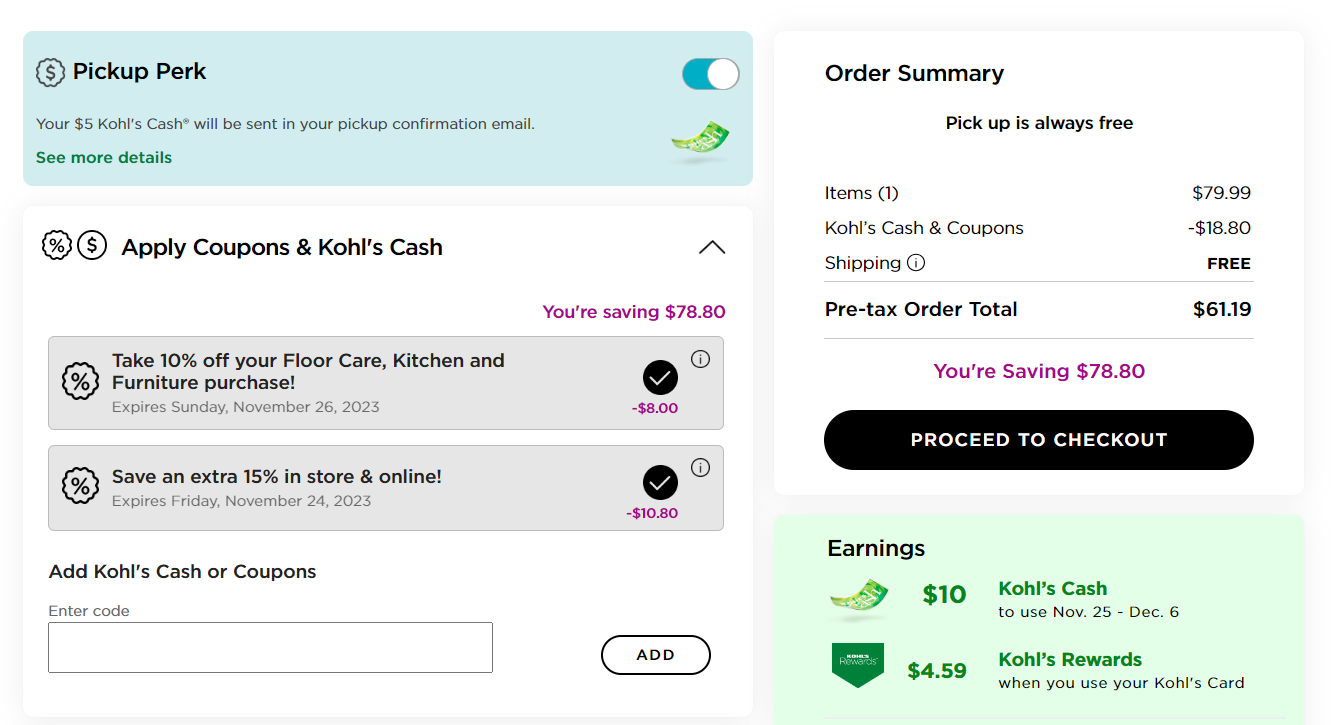Click the Kohl's Rewards link in Earnings
Screen dimensions: 1338x725
[1069, 660]
